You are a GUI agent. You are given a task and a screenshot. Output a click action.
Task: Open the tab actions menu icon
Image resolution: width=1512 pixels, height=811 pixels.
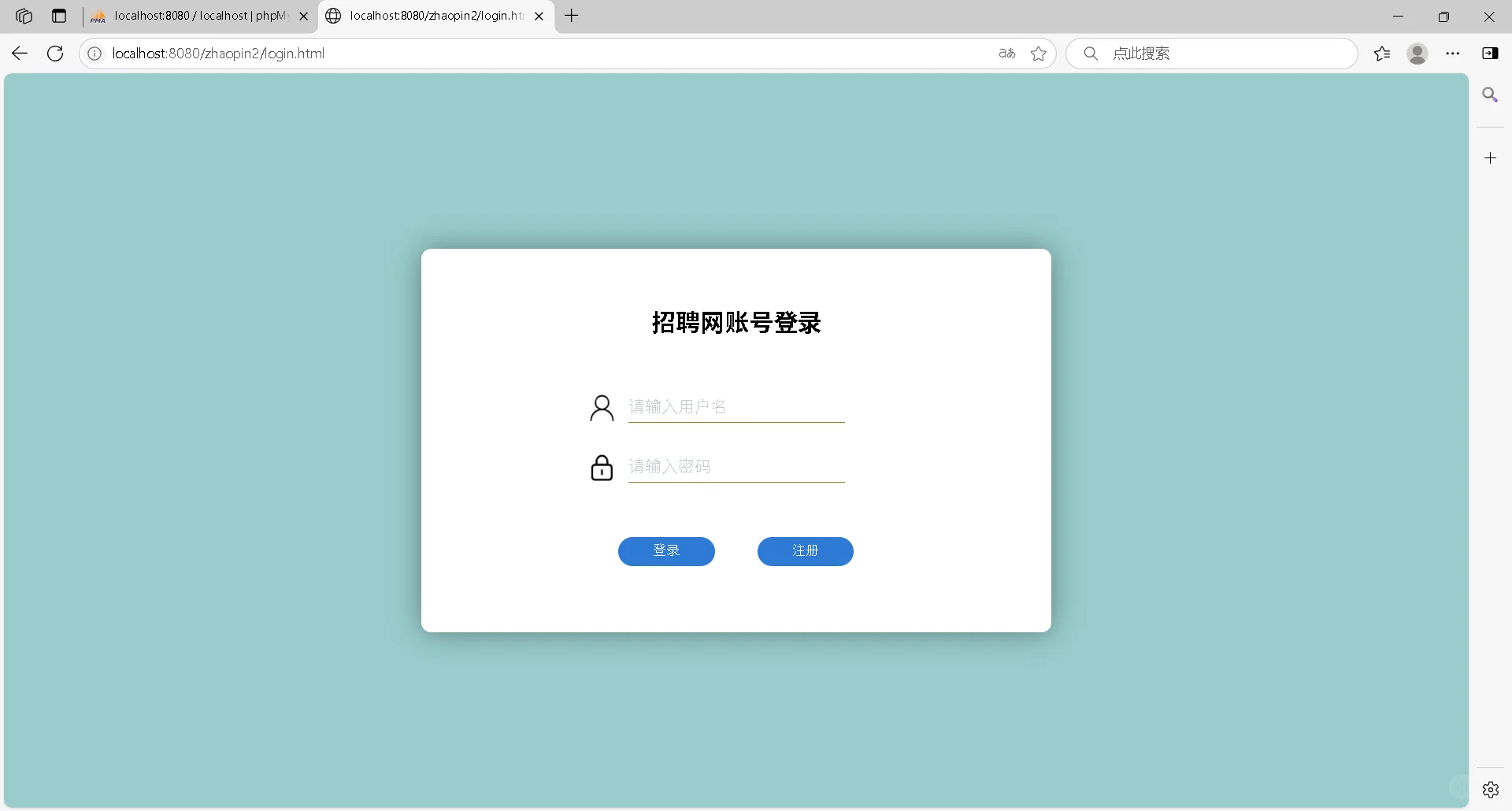[59, 16]
